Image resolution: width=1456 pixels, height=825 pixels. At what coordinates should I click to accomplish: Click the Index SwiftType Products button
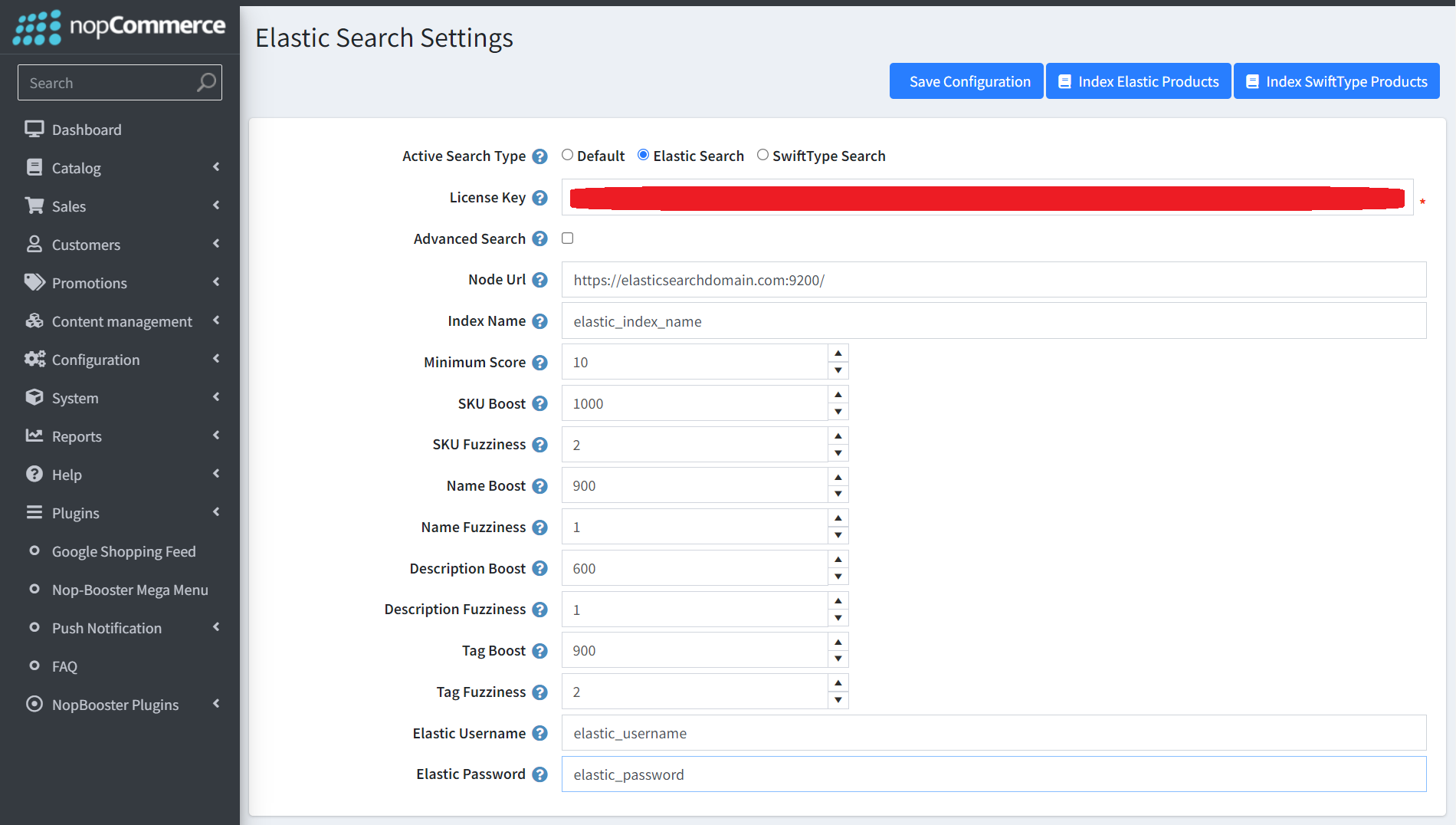tap(1336, 81)
